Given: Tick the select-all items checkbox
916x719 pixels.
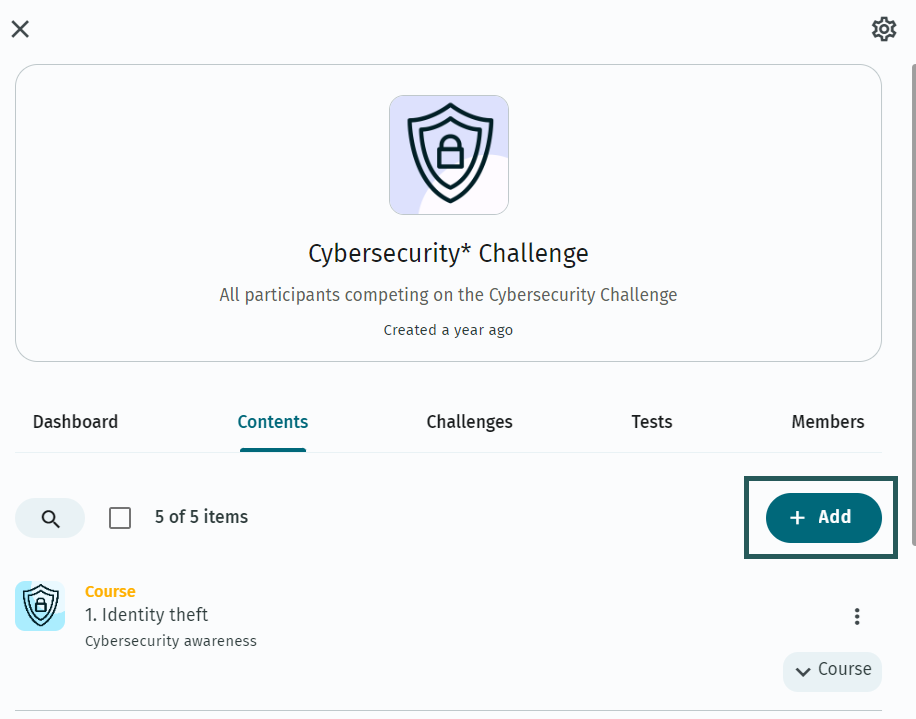Looking at the screenshot, I should (x=120, y=518).
